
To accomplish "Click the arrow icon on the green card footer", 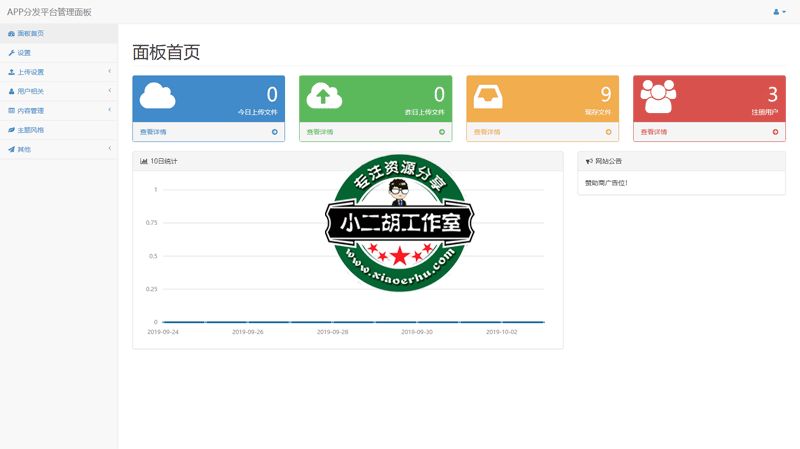I will pyautogui.click(x=442, y=132).
